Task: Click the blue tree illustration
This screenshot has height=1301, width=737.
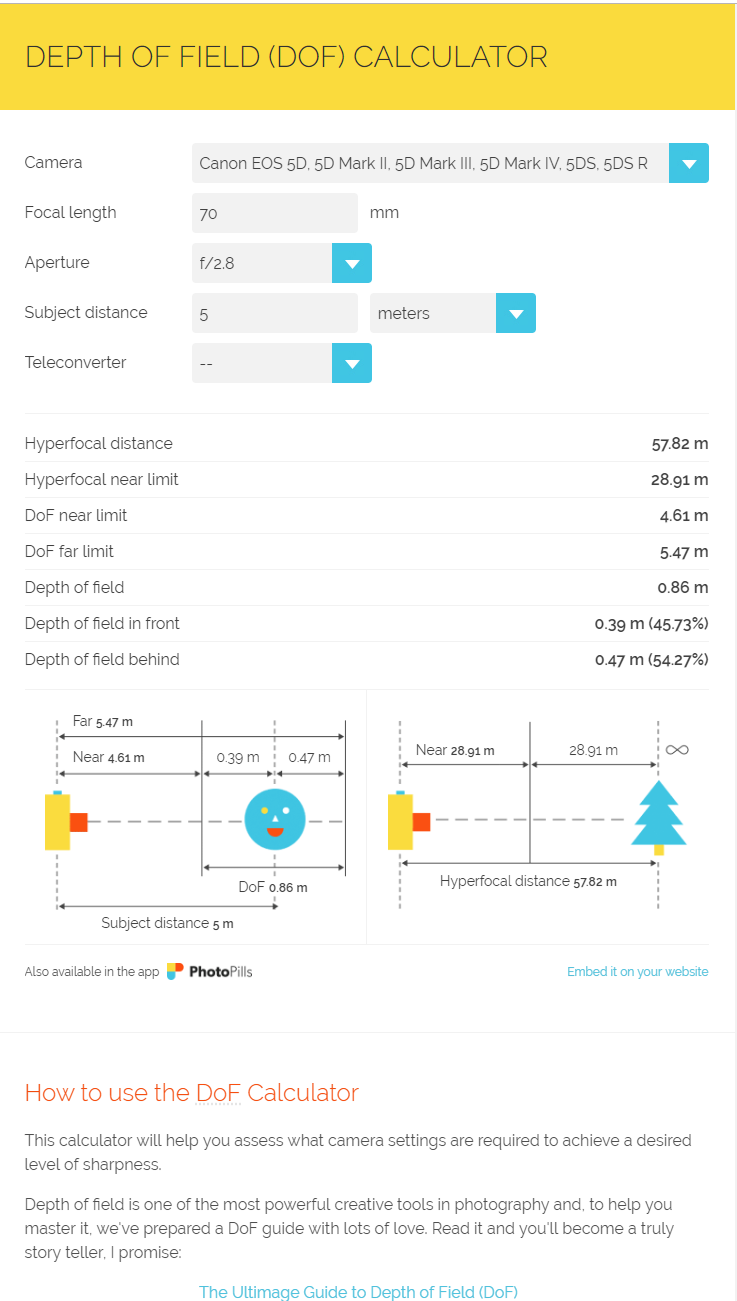Action: point(658,817)
